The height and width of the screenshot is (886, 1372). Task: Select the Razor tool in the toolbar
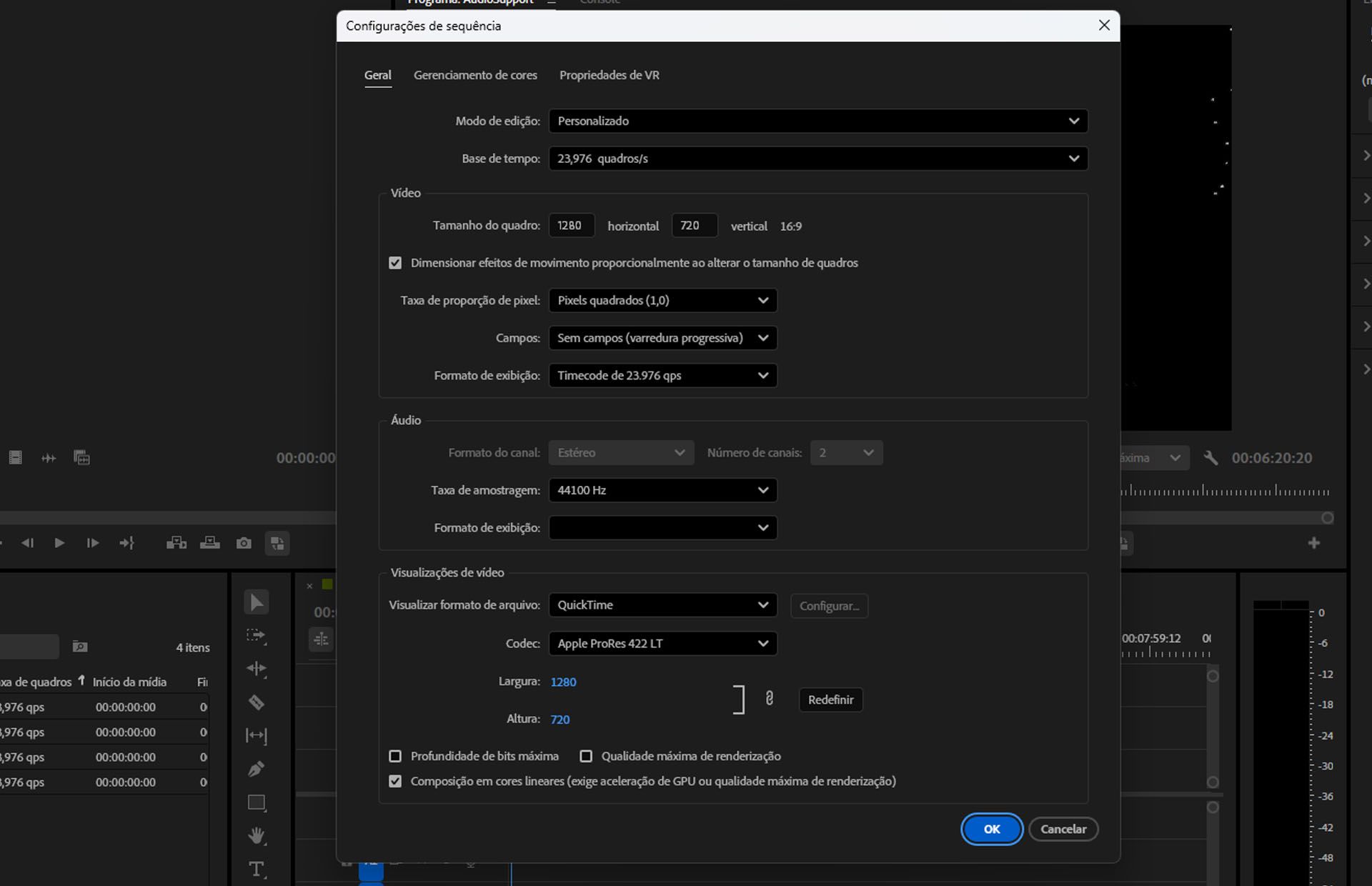pyautogui.click(x=256, y=702)
